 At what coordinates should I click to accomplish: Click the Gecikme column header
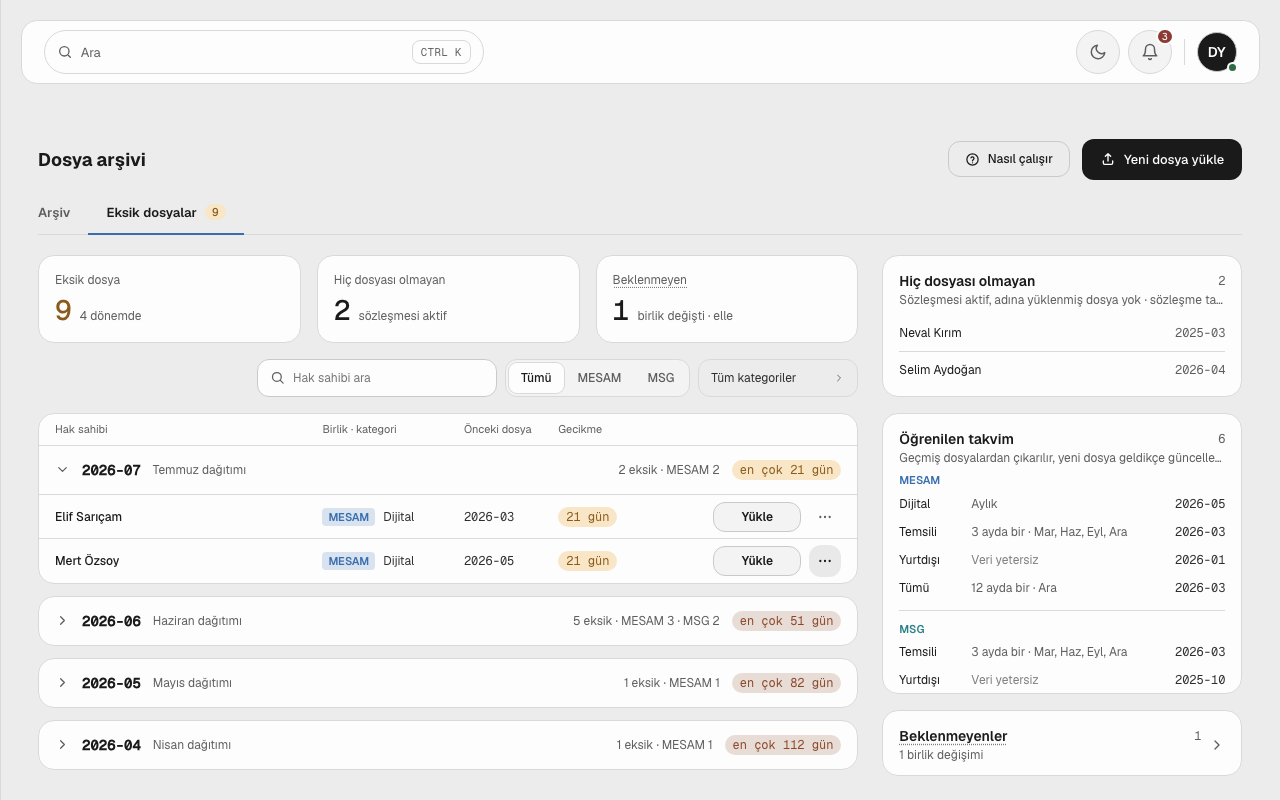click(x=580, y=429)
